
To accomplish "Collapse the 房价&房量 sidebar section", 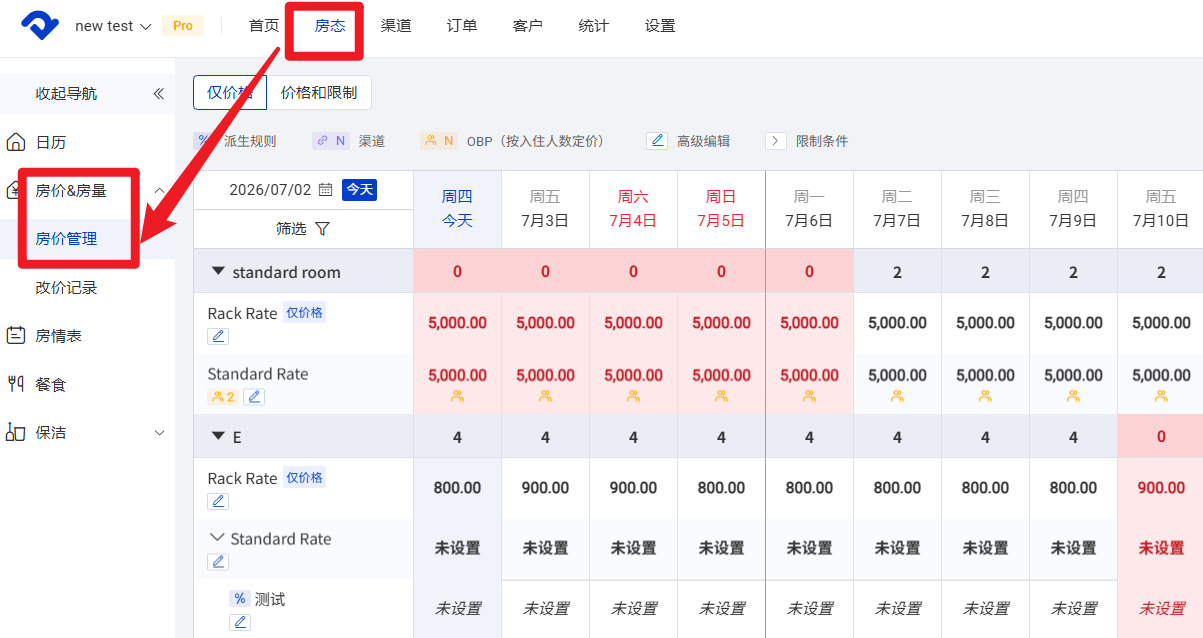I will click(159, 190).
